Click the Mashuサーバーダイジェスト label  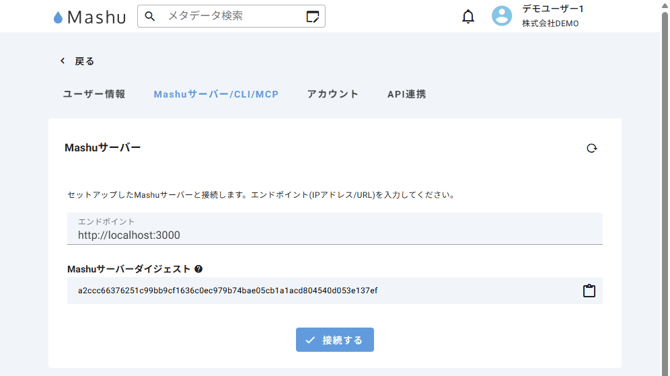click(129, 269)
